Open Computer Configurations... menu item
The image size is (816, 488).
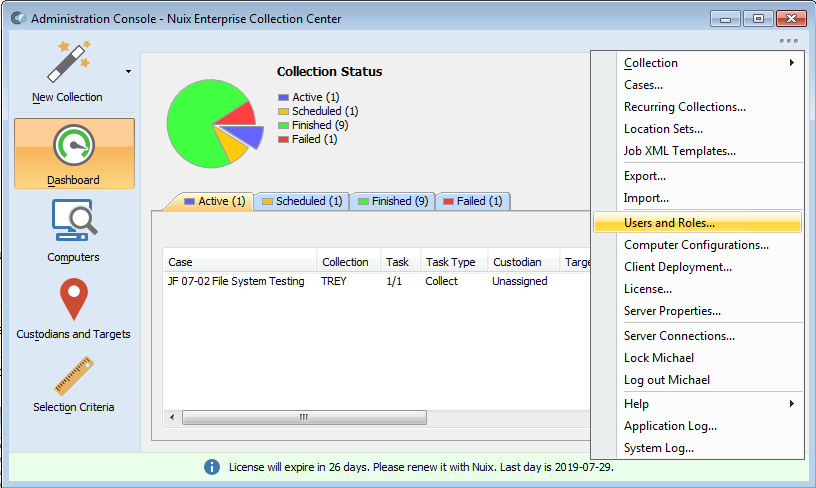point(698,245)
